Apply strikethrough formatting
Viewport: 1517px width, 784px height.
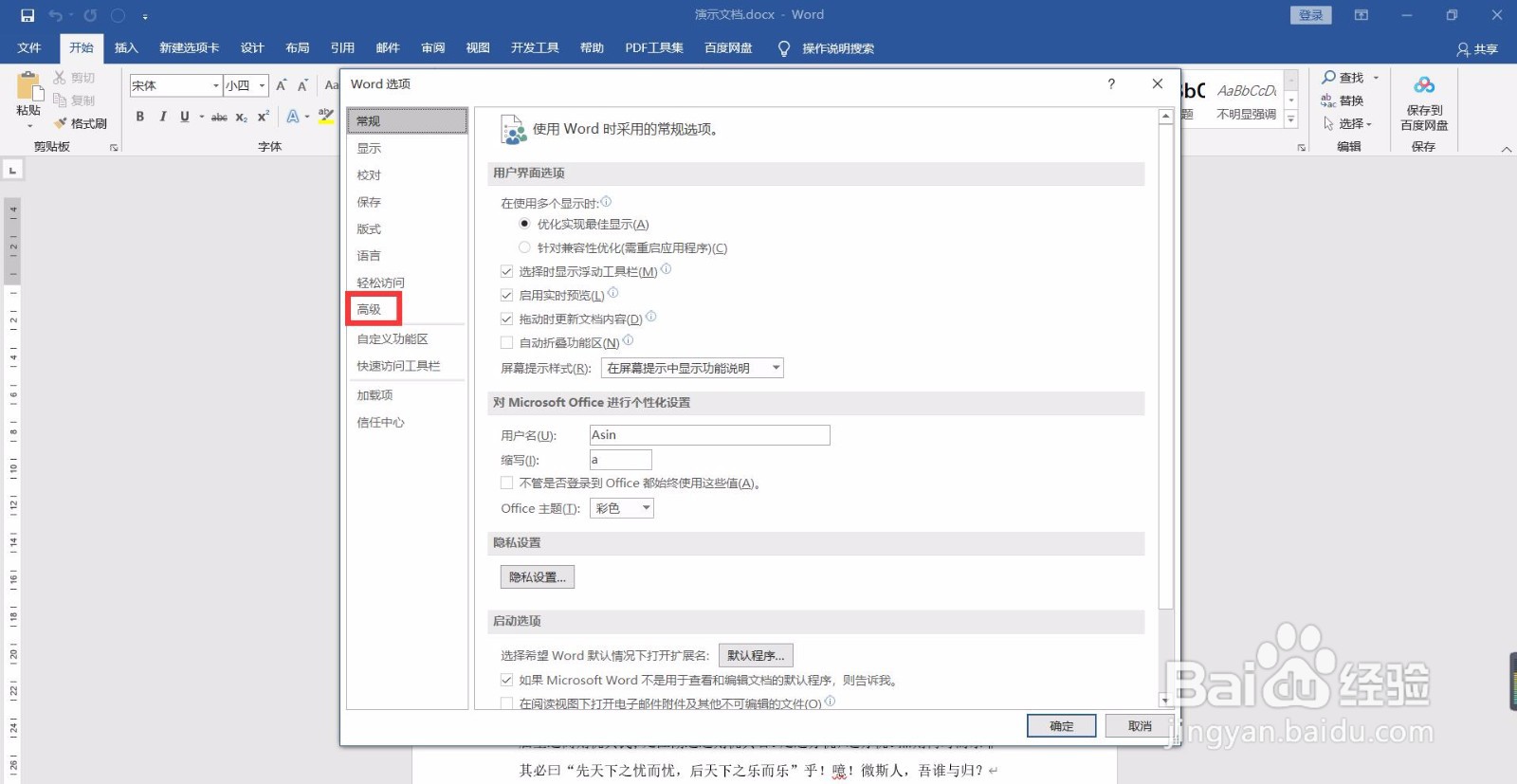(x=219, y=117)
